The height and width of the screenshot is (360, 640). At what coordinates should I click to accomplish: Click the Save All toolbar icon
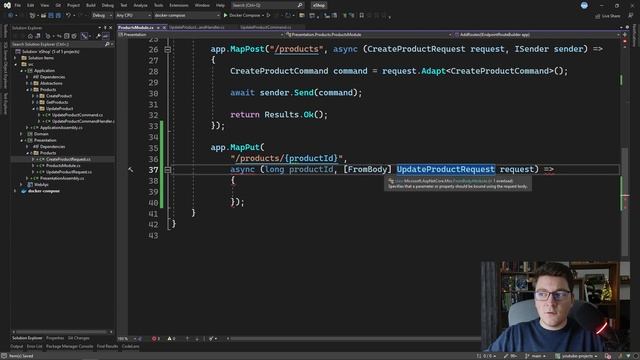pos(58,16)
